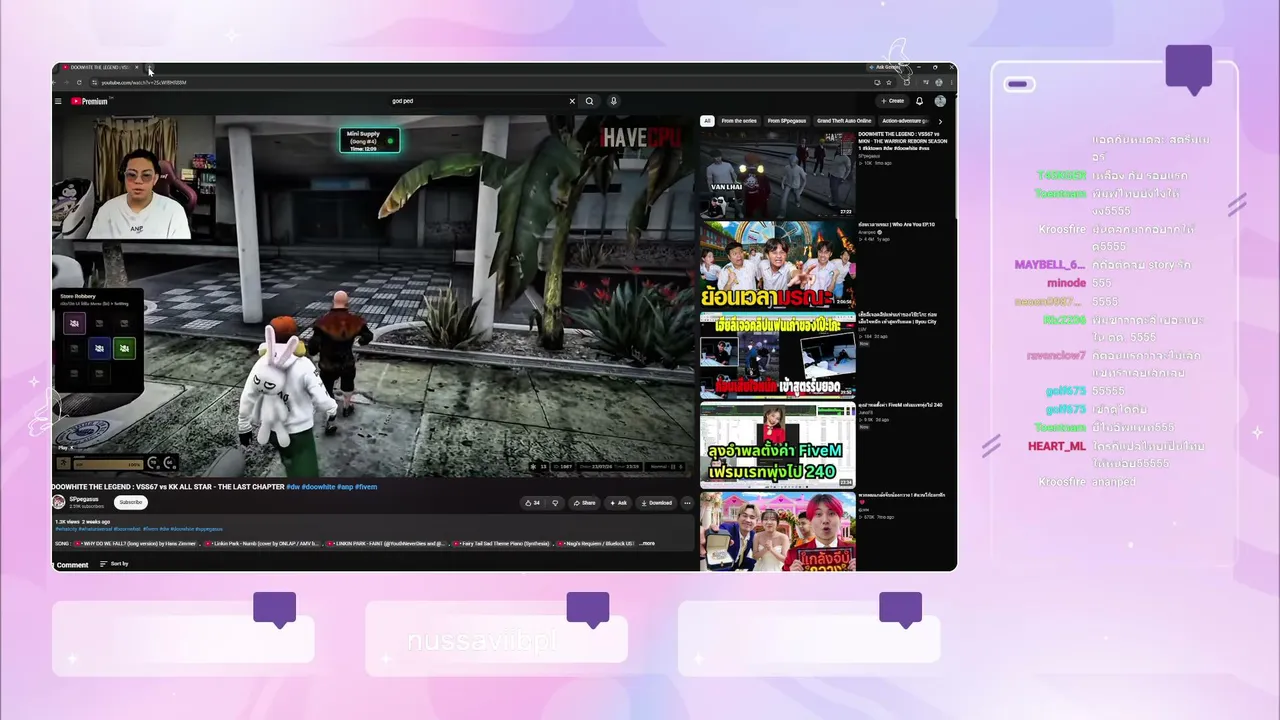This screenshot has width=1280, height=720.
Task: Open the account avatar menu
Action: (x=940, y=101)
